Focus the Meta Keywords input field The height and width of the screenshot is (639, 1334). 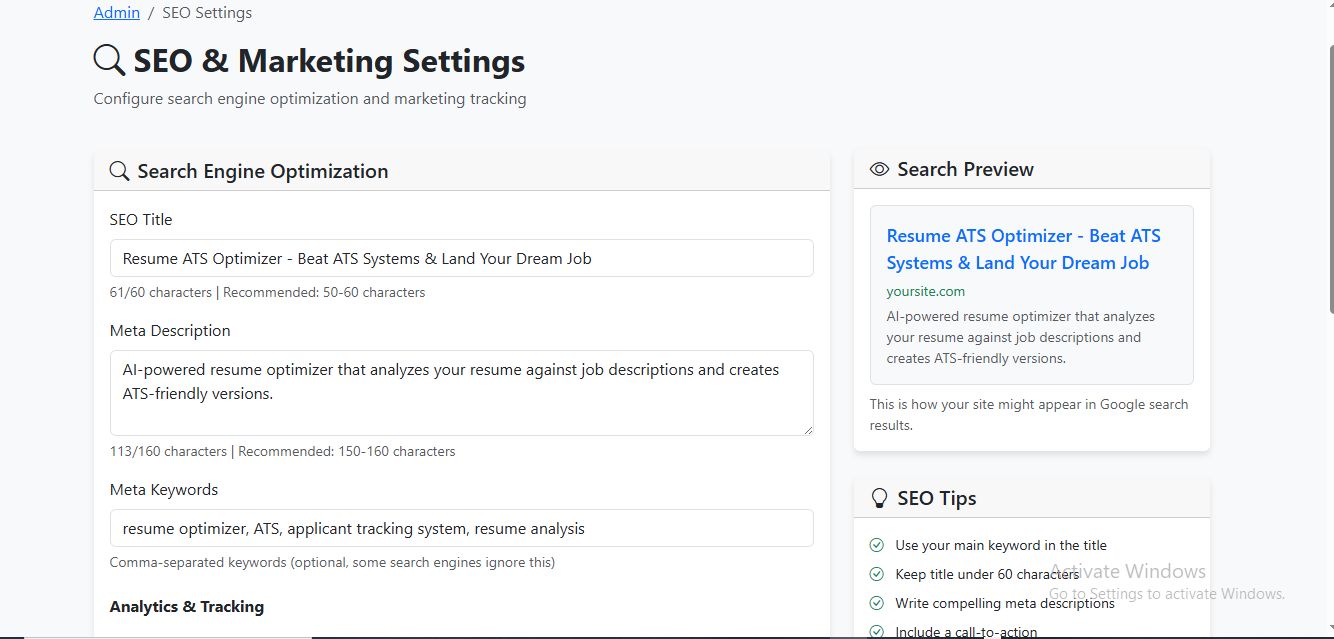[x=461, y=528]
